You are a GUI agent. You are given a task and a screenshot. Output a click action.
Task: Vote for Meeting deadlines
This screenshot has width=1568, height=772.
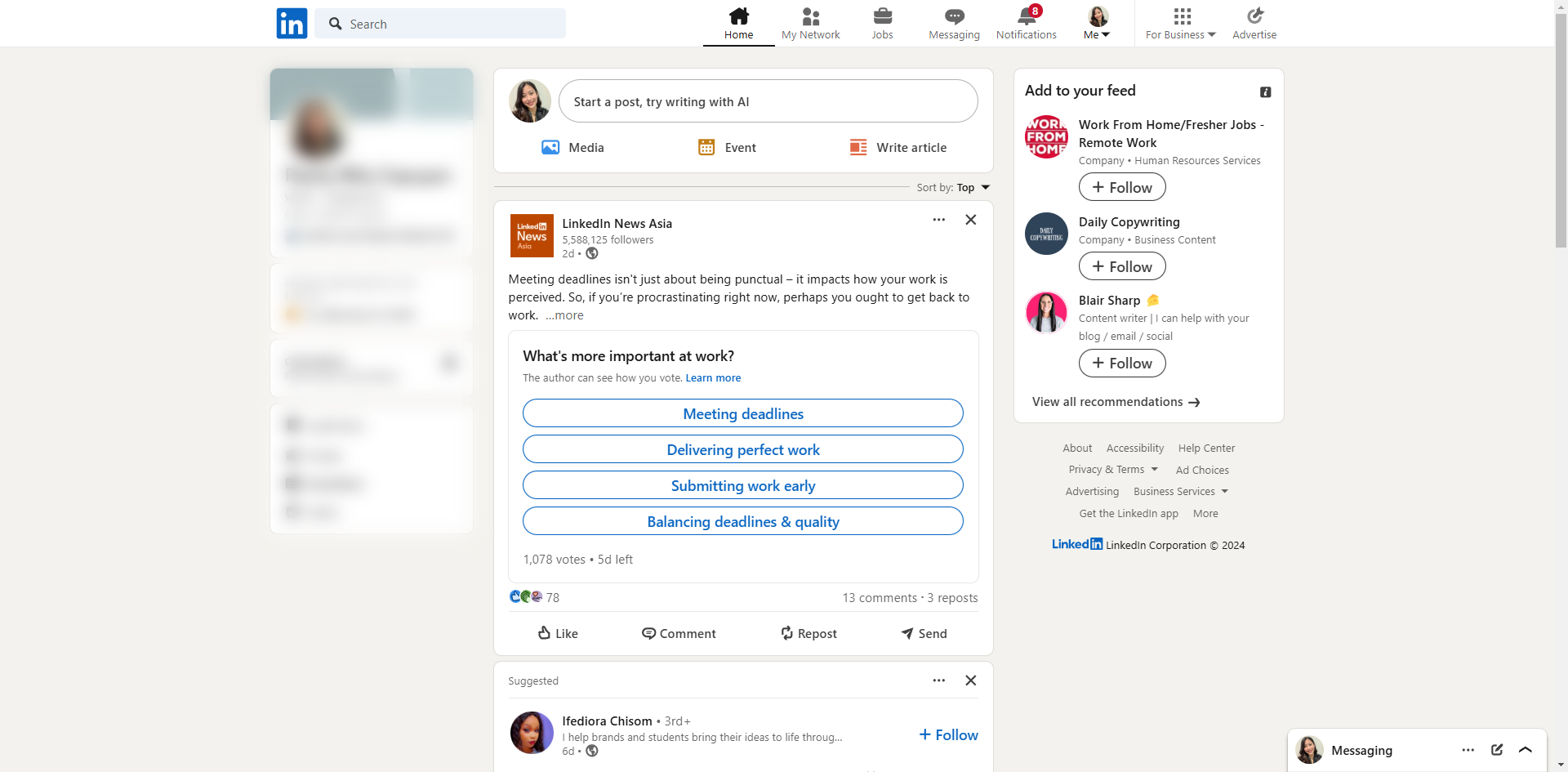[x=743, y=413]
